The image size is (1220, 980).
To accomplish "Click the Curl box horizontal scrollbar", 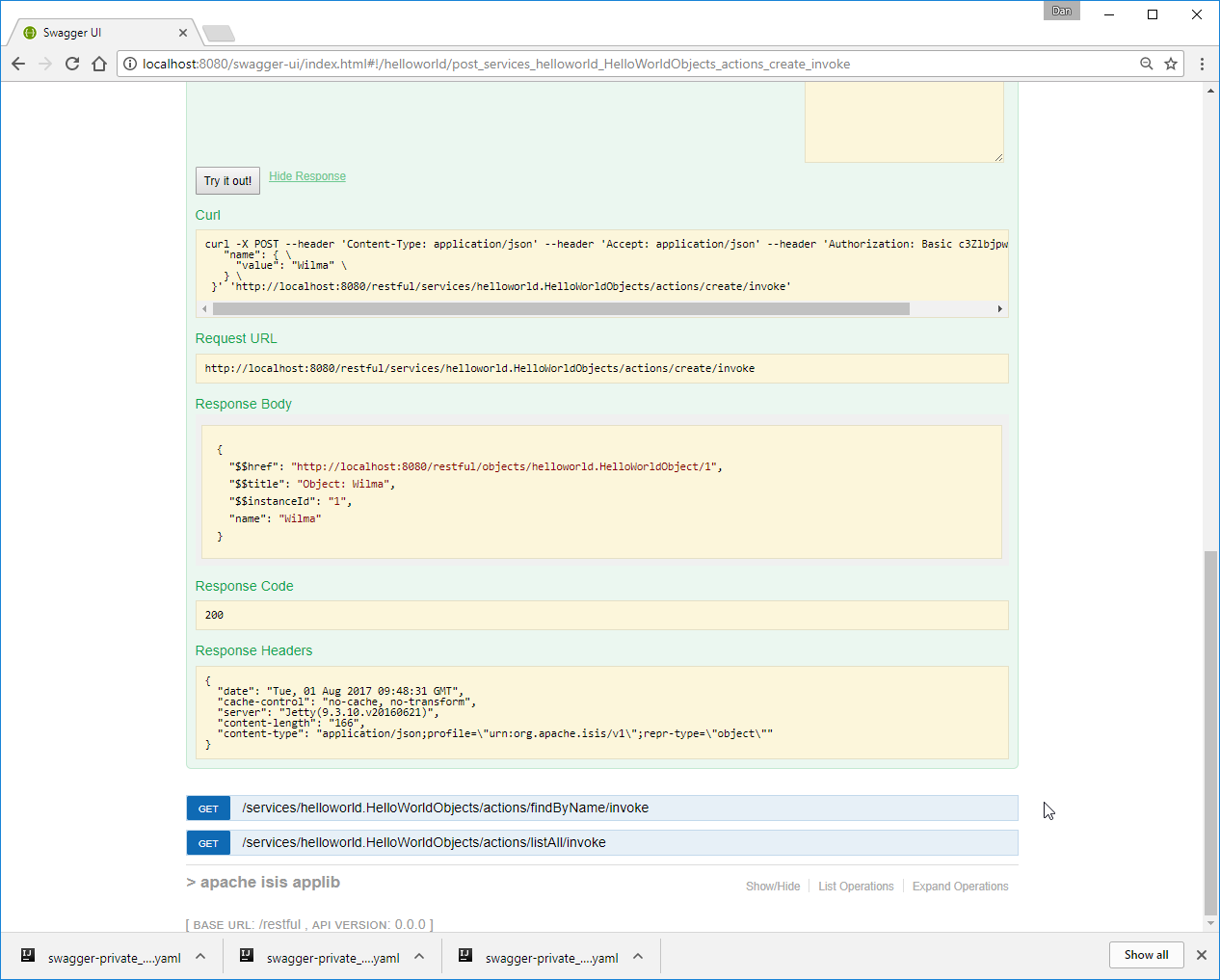I will coord(561,309).
